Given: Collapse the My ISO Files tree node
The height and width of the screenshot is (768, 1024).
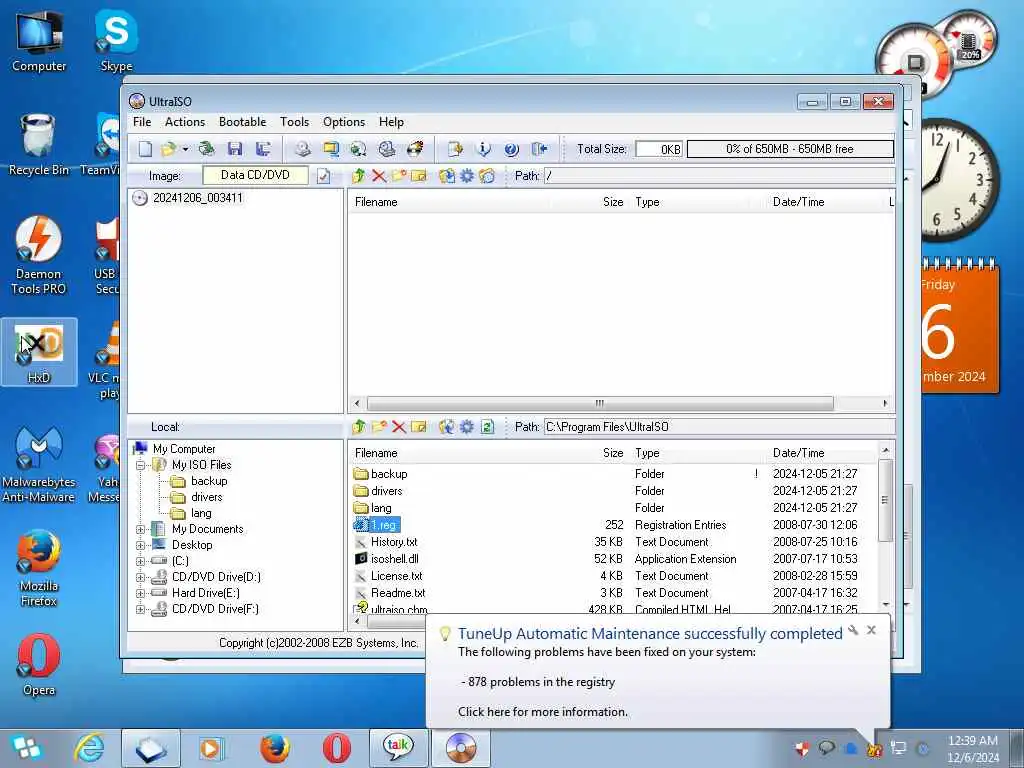Looking at the screenshot, I should pos(140,465).
